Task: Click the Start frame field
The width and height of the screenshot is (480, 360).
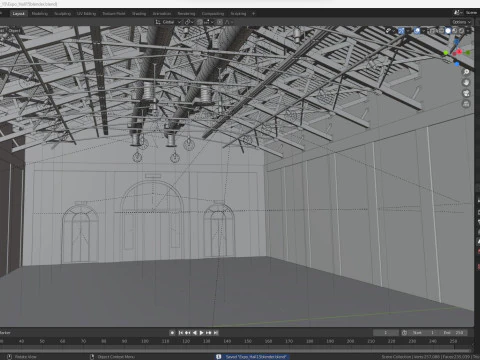Action: pyautogui.click(x=424, y=333)
